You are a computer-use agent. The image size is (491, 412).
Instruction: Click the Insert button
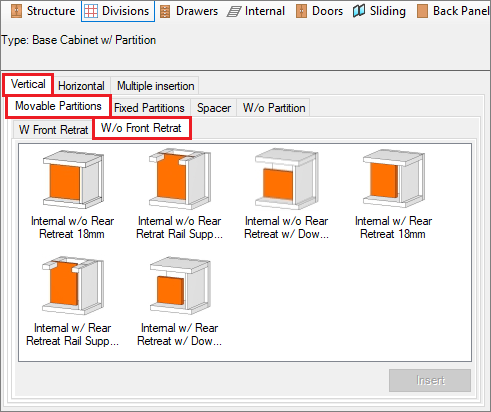430,380
